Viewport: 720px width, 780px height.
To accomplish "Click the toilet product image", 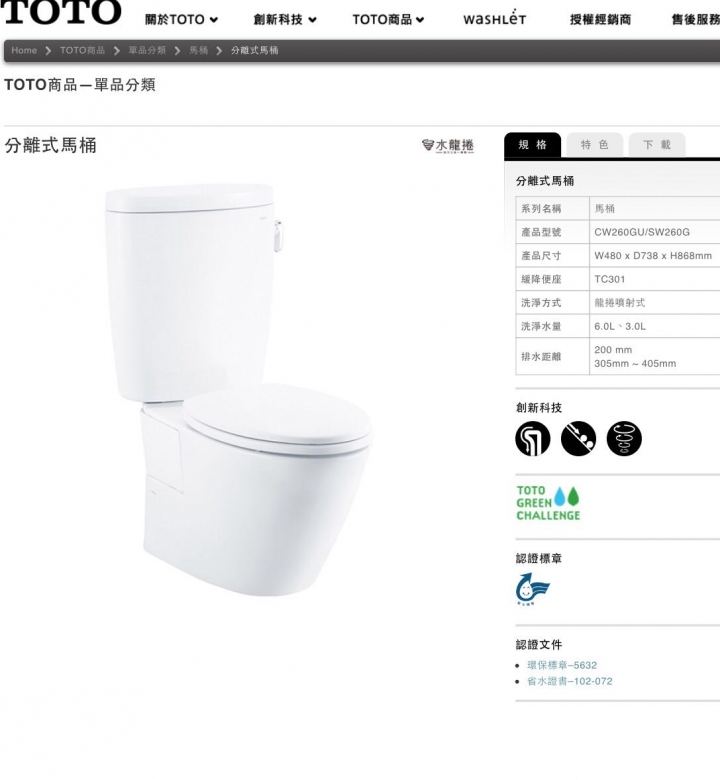I will point(238,390).
